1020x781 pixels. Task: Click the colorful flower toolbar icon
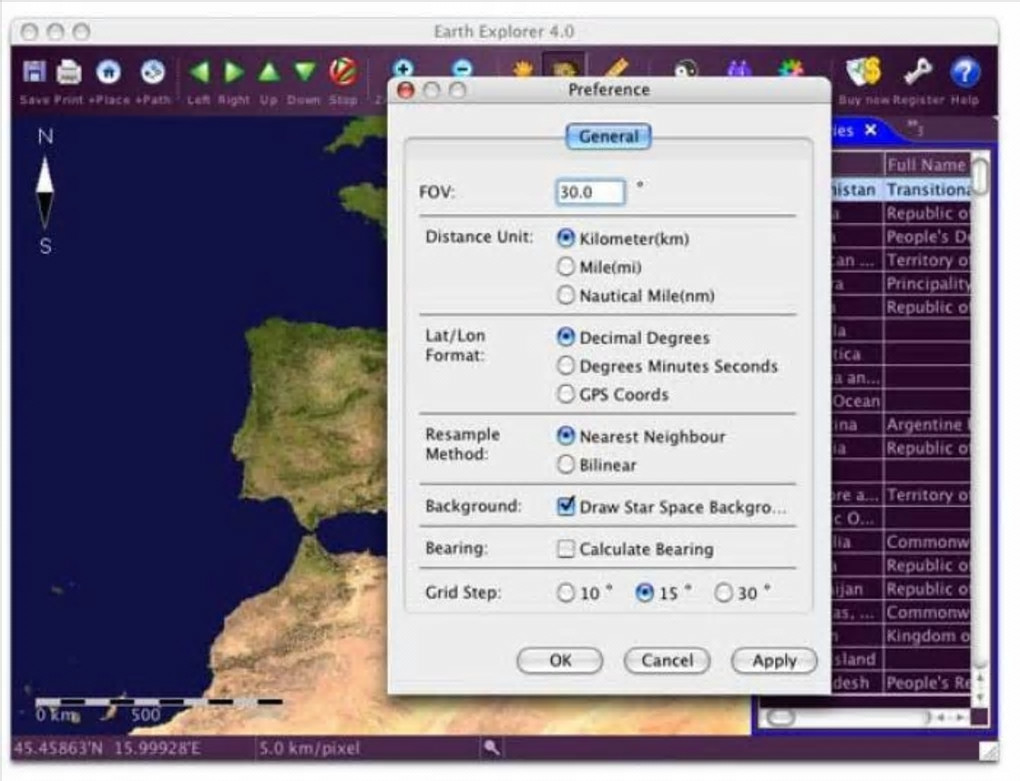coord(791,68)
